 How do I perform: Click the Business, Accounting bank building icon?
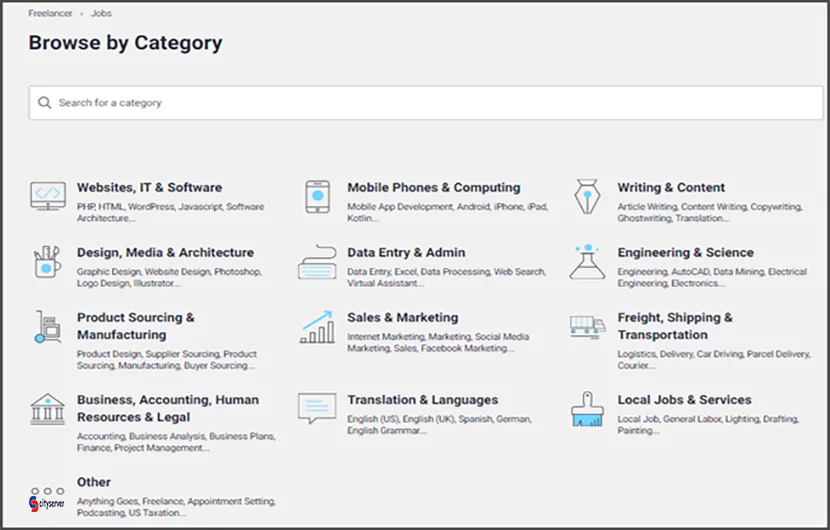pyautogui.click(x=48, y=409)
